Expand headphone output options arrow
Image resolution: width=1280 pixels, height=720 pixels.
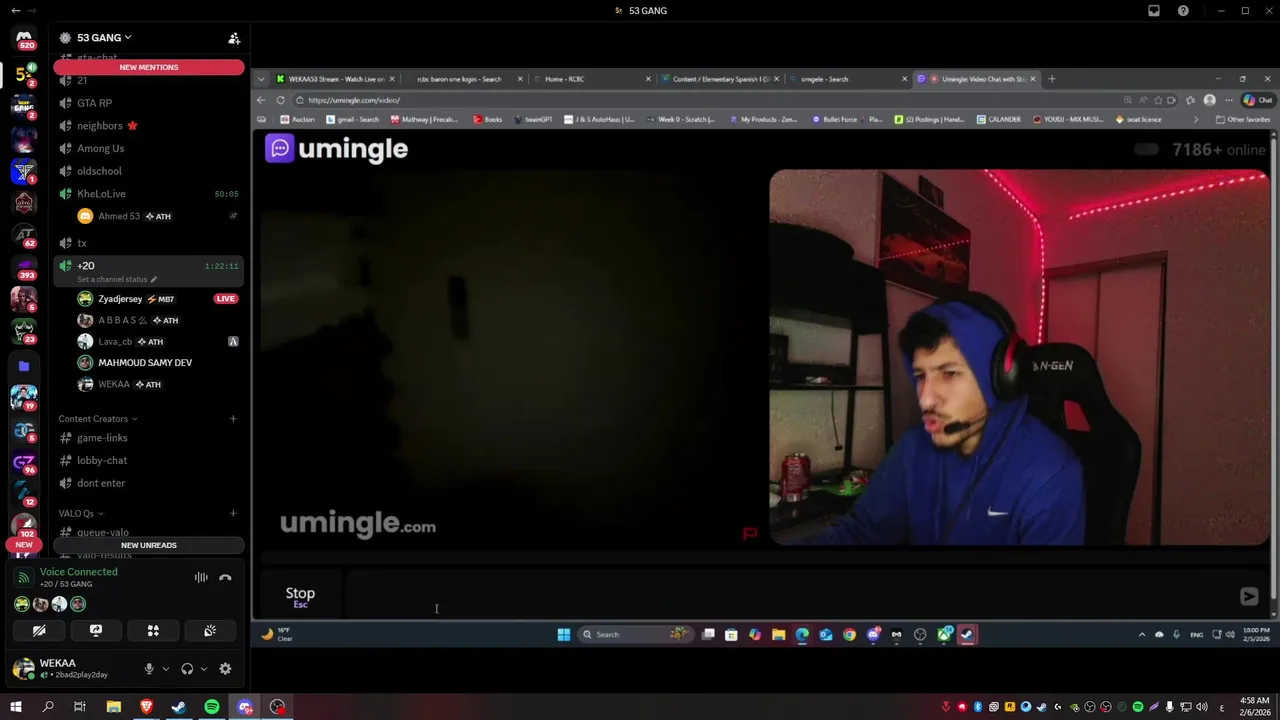point(203,669)
